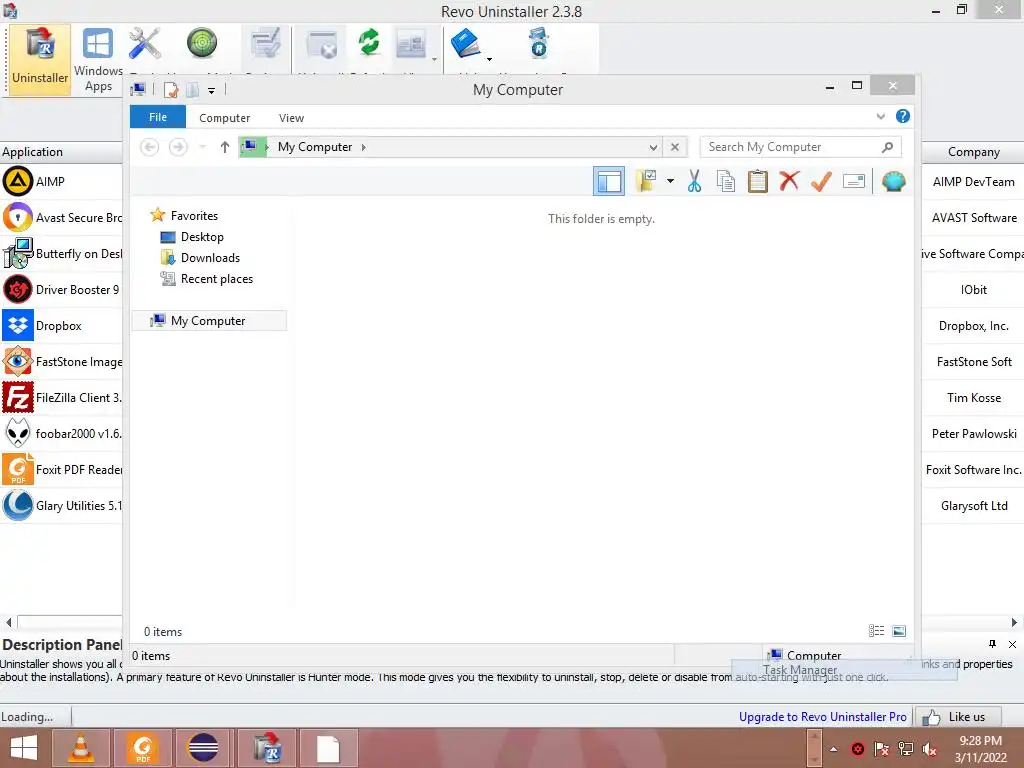Select My Computer in navigation pane
Screen dimensions: 1024x768
click(x=209, y=321)
